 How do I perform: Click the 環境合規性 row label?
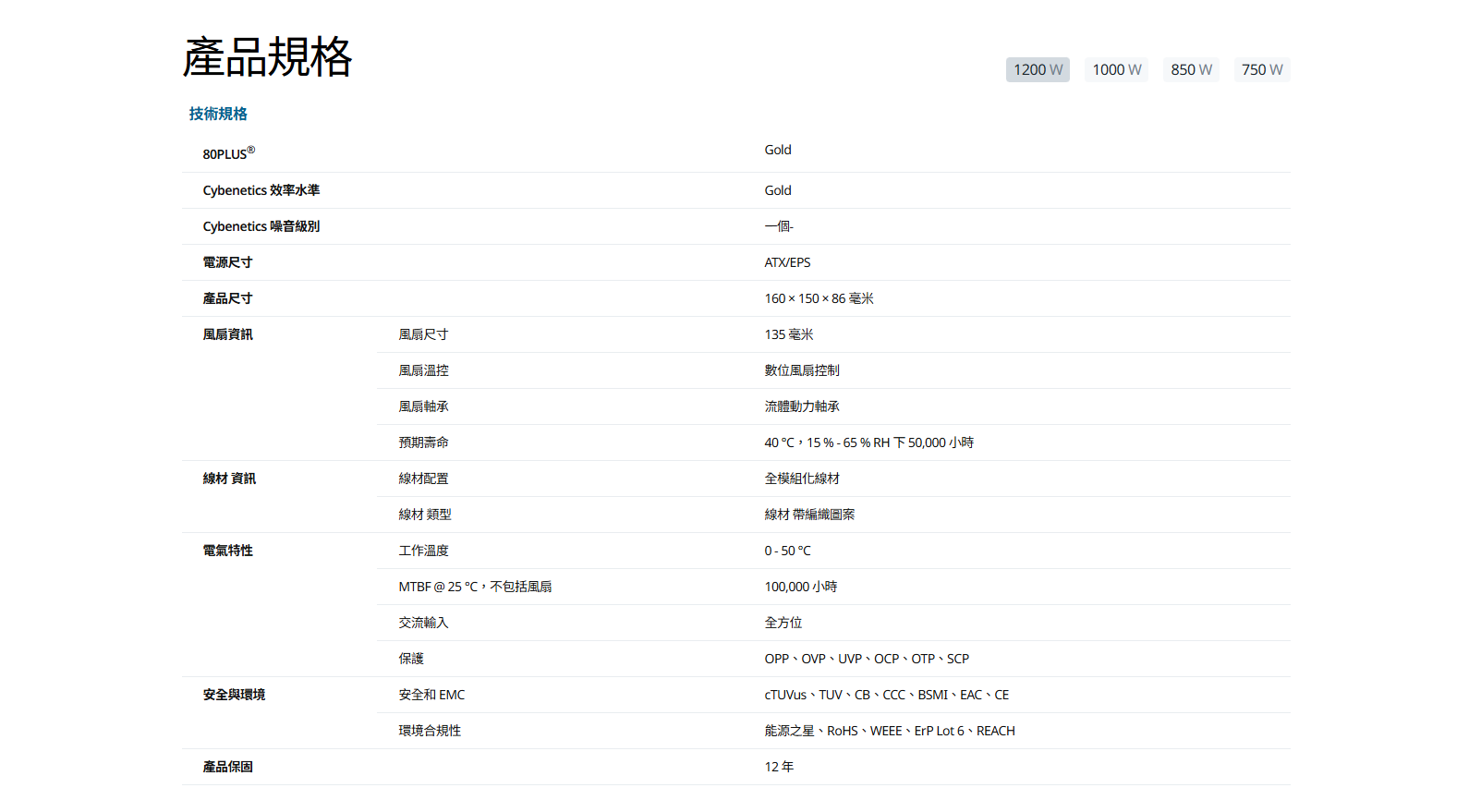point(430,731)
